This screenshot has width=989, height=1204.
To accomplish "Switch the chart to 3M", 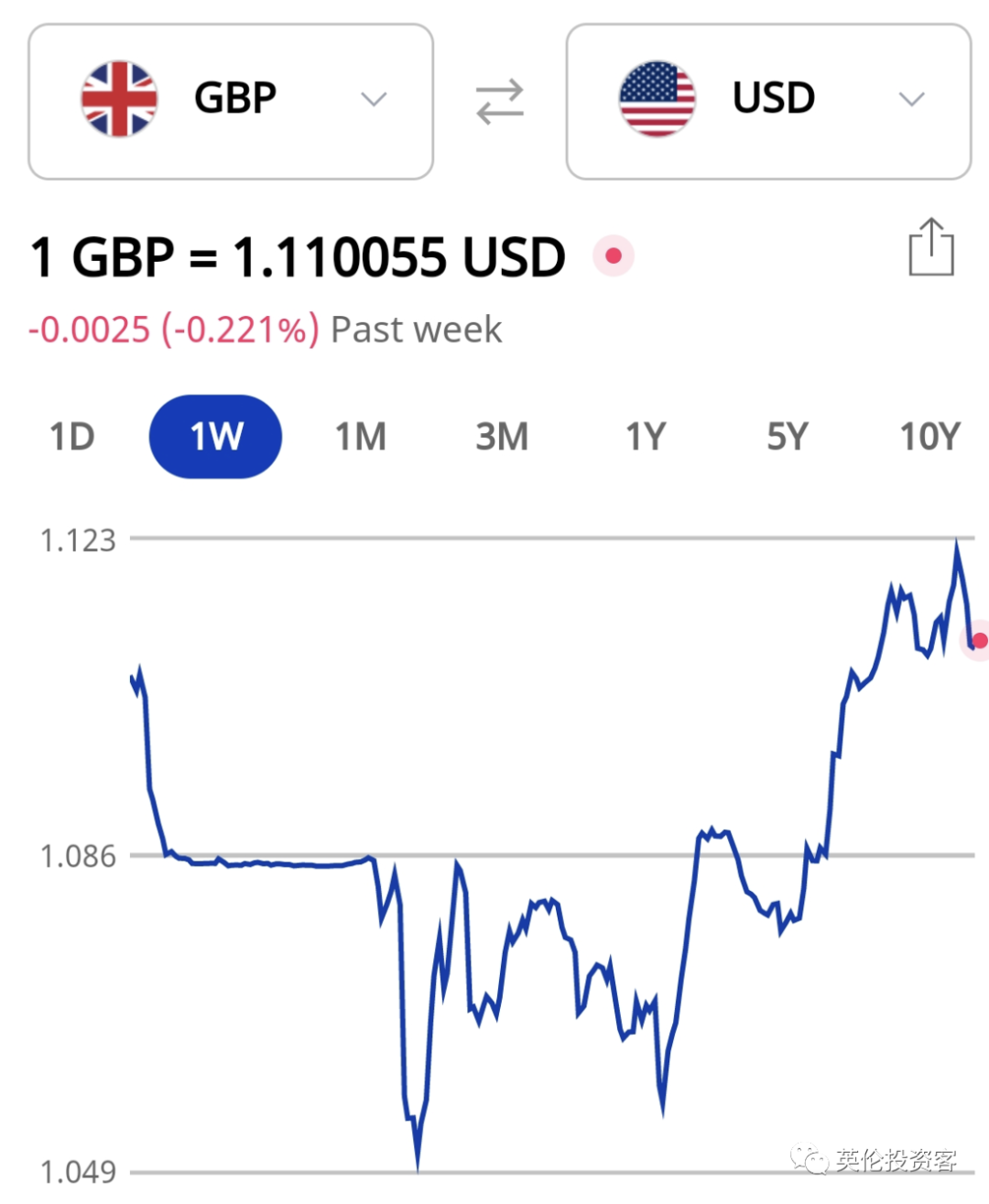I will coord(502,437).
